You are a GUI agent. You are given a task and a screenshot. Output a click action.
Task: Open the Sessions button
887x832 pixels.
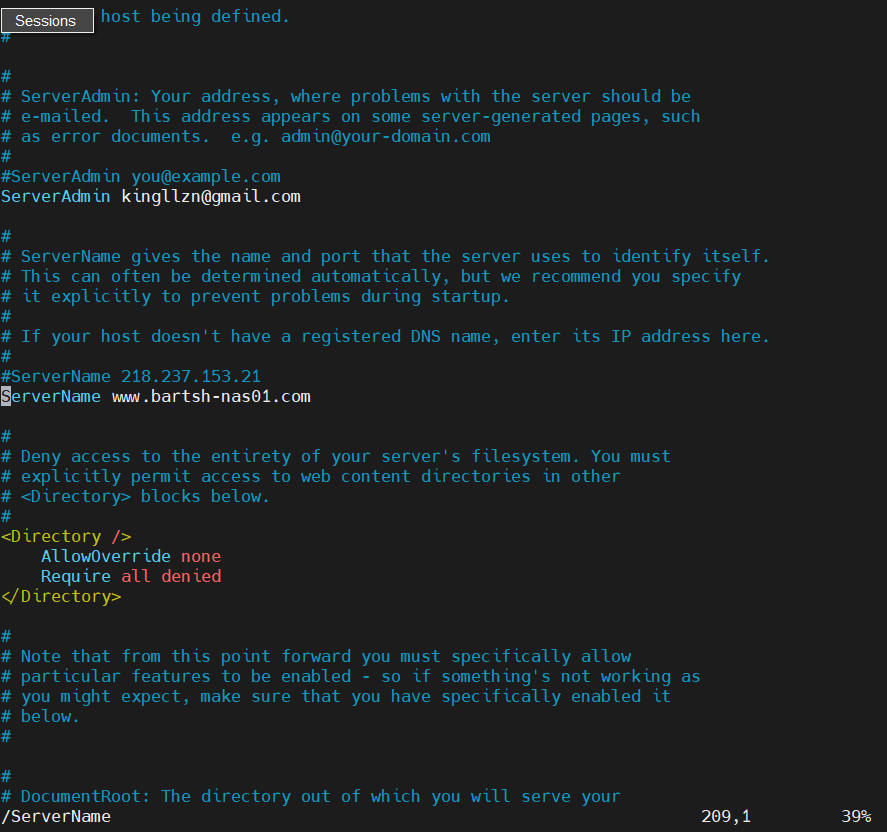(x=48, y=21)
